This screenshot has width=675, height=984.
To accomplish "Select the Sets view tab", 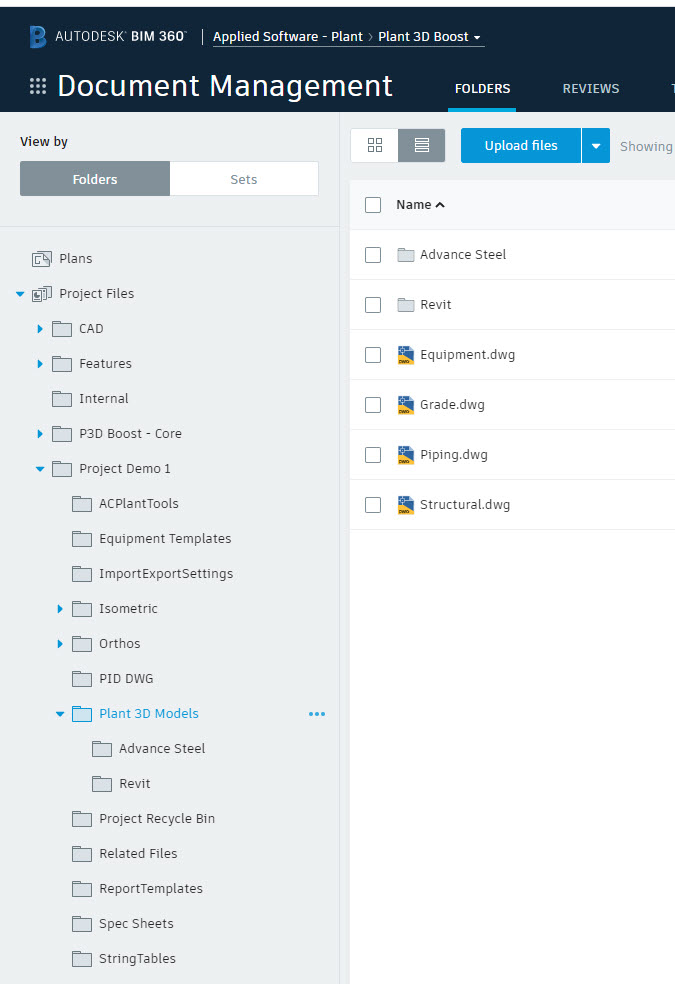I will coord(243,179).
